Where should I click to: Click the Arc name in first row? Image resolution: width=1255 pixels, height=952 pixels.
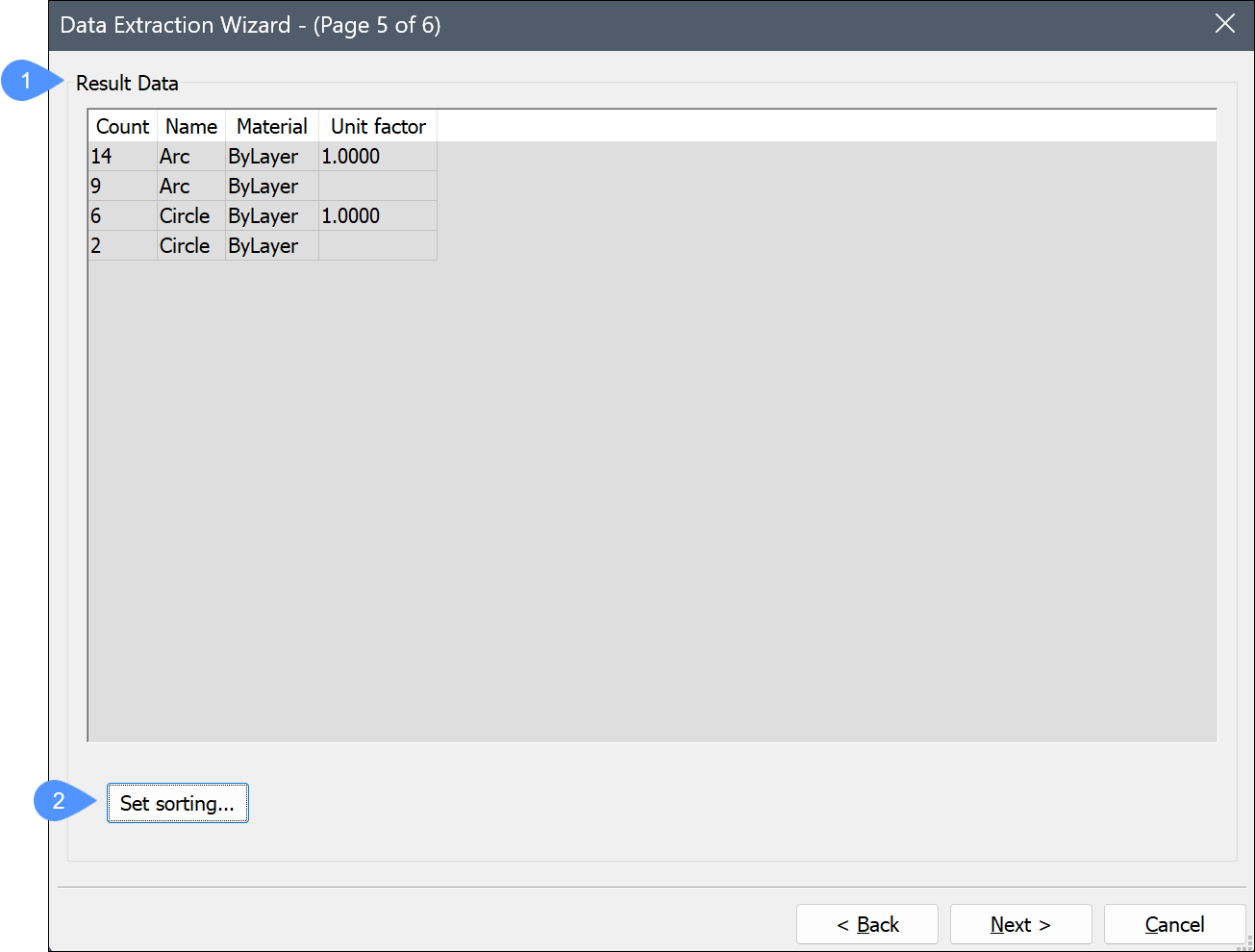pos(175,156)
